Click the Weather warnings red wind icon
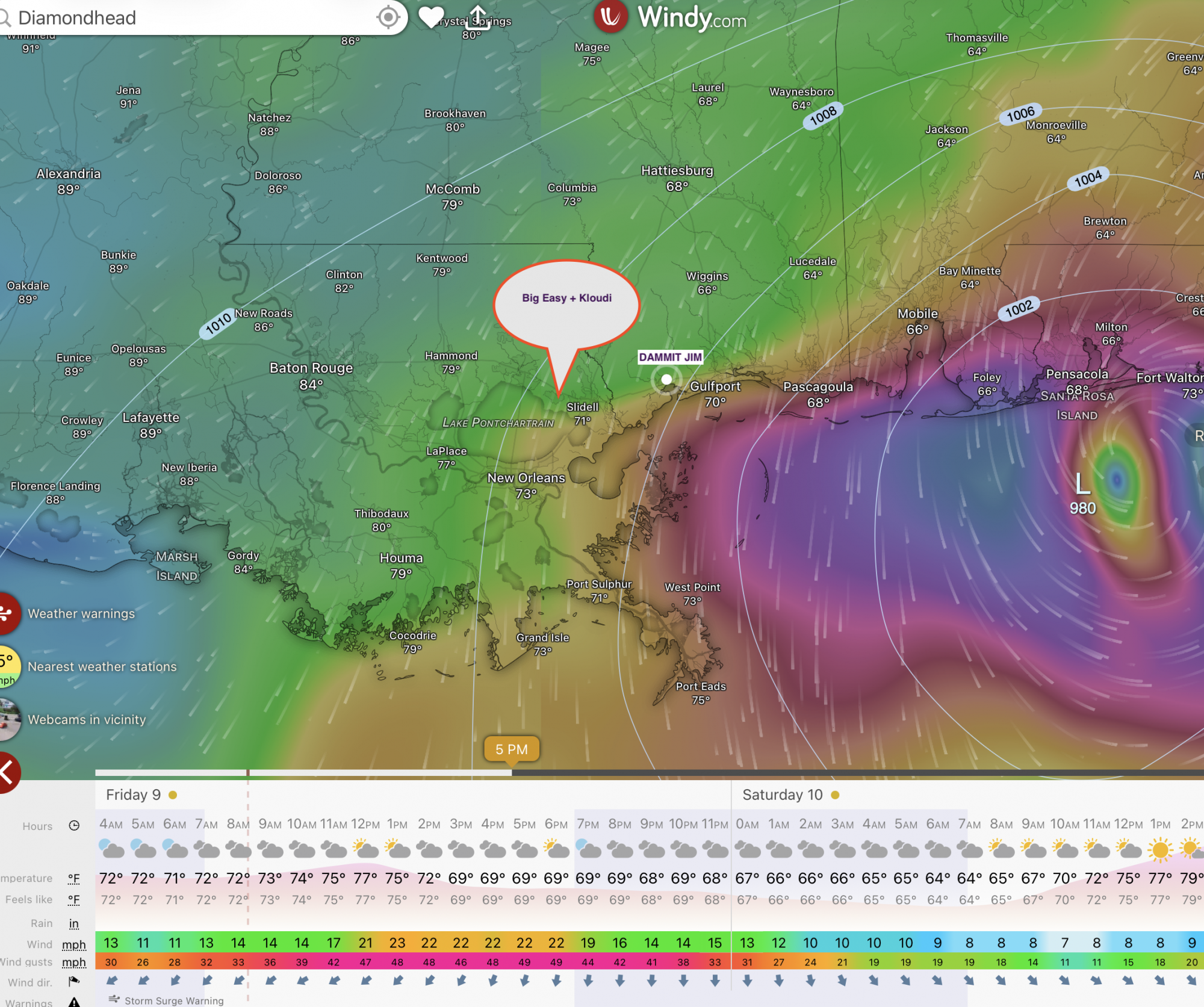This screenshot has height=1007, width=1204. (8, 613)
